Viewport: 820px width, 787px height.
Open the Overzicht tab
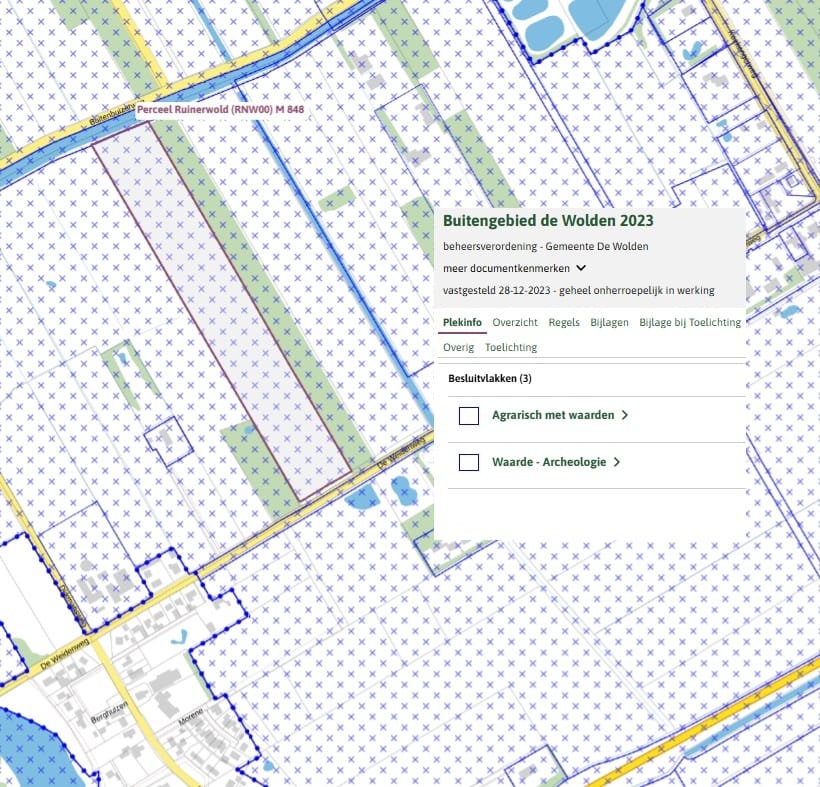tap(515, 323)
